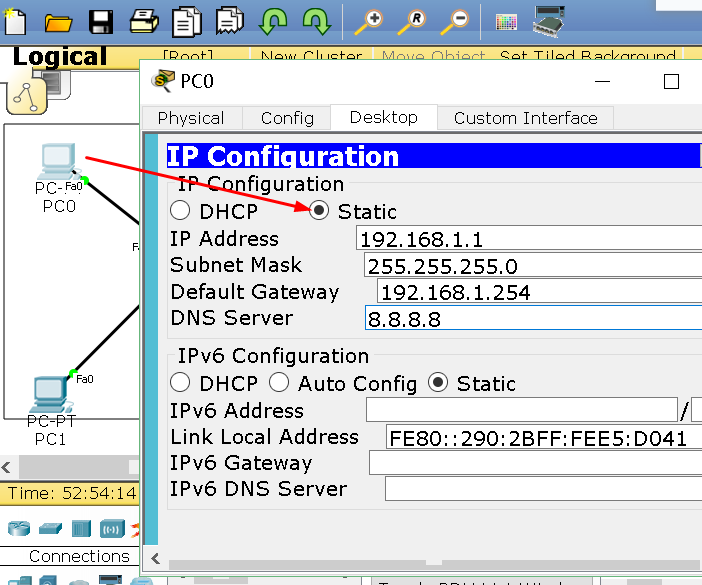The width and height of the screenshot is (702, 585).
Task: Select IPv6 Static radio button
Action: (x=437, y=382)
